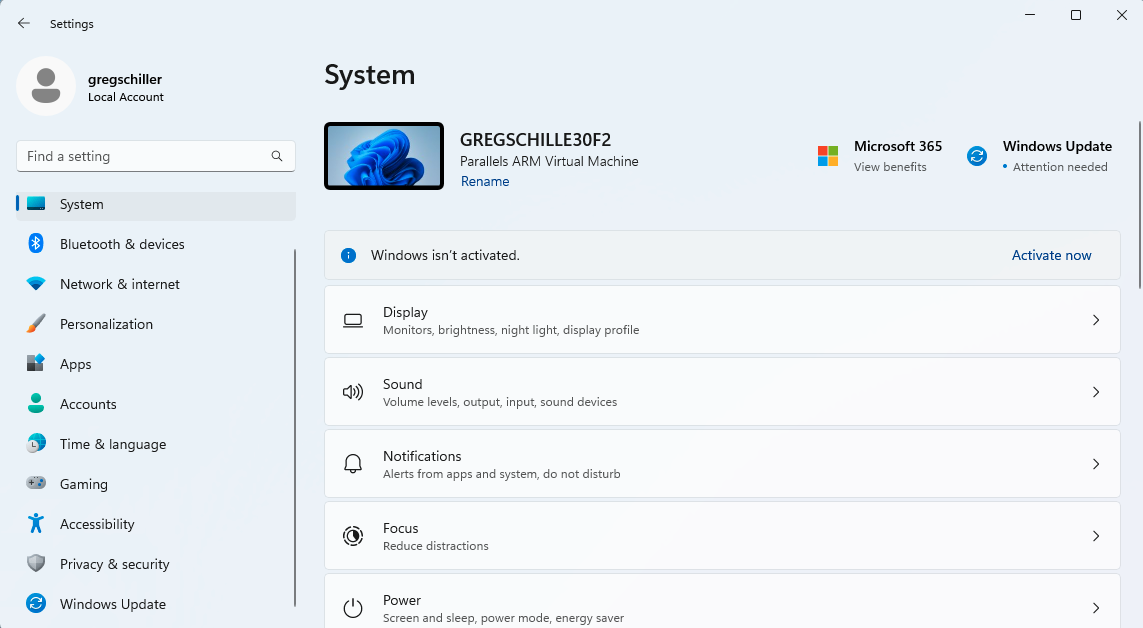Open Accessibility settings
Viewport: 1143px width, 628px height.
97,524
